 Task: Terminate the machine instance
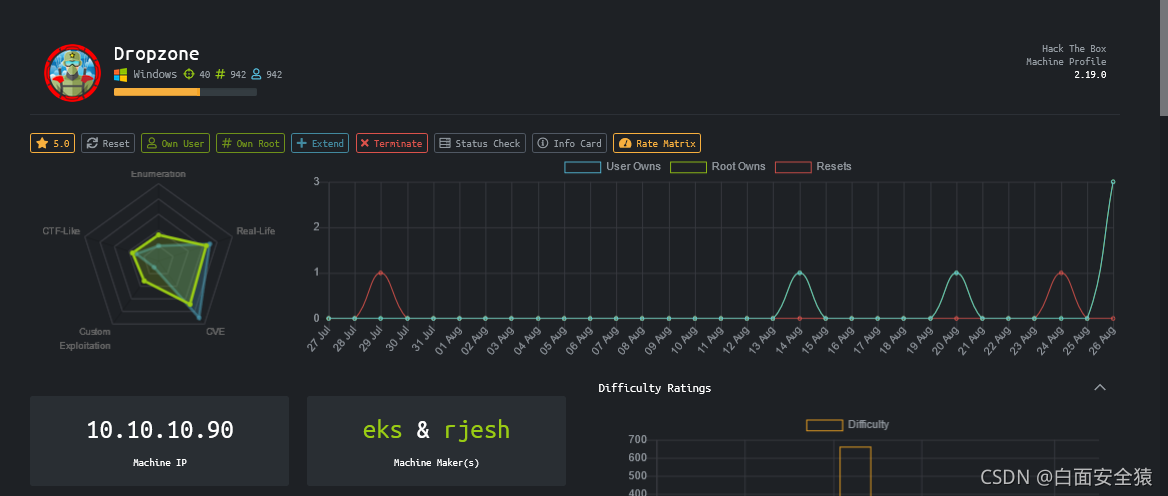391,143
